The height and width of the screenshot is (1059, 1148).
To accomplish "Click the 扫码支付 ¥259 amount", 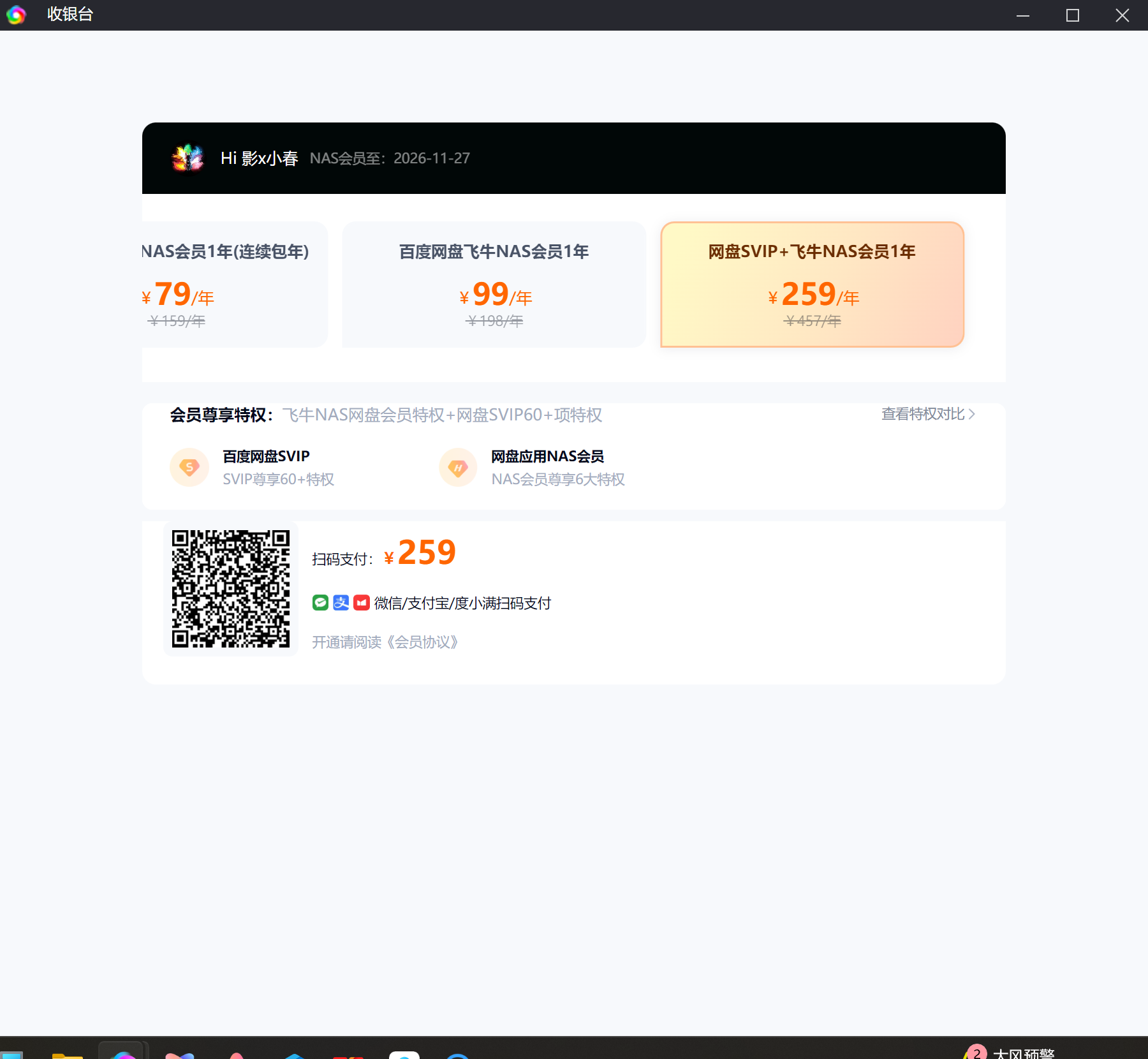I will pyautogui.click(x=420, y=552).
